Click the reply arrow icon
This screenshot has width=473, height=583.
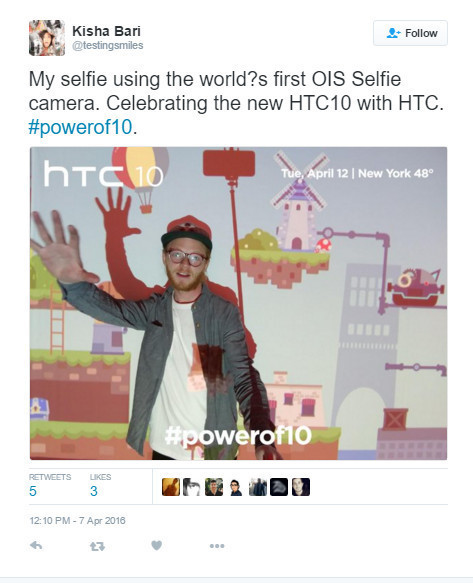click(x=36, y=545)
